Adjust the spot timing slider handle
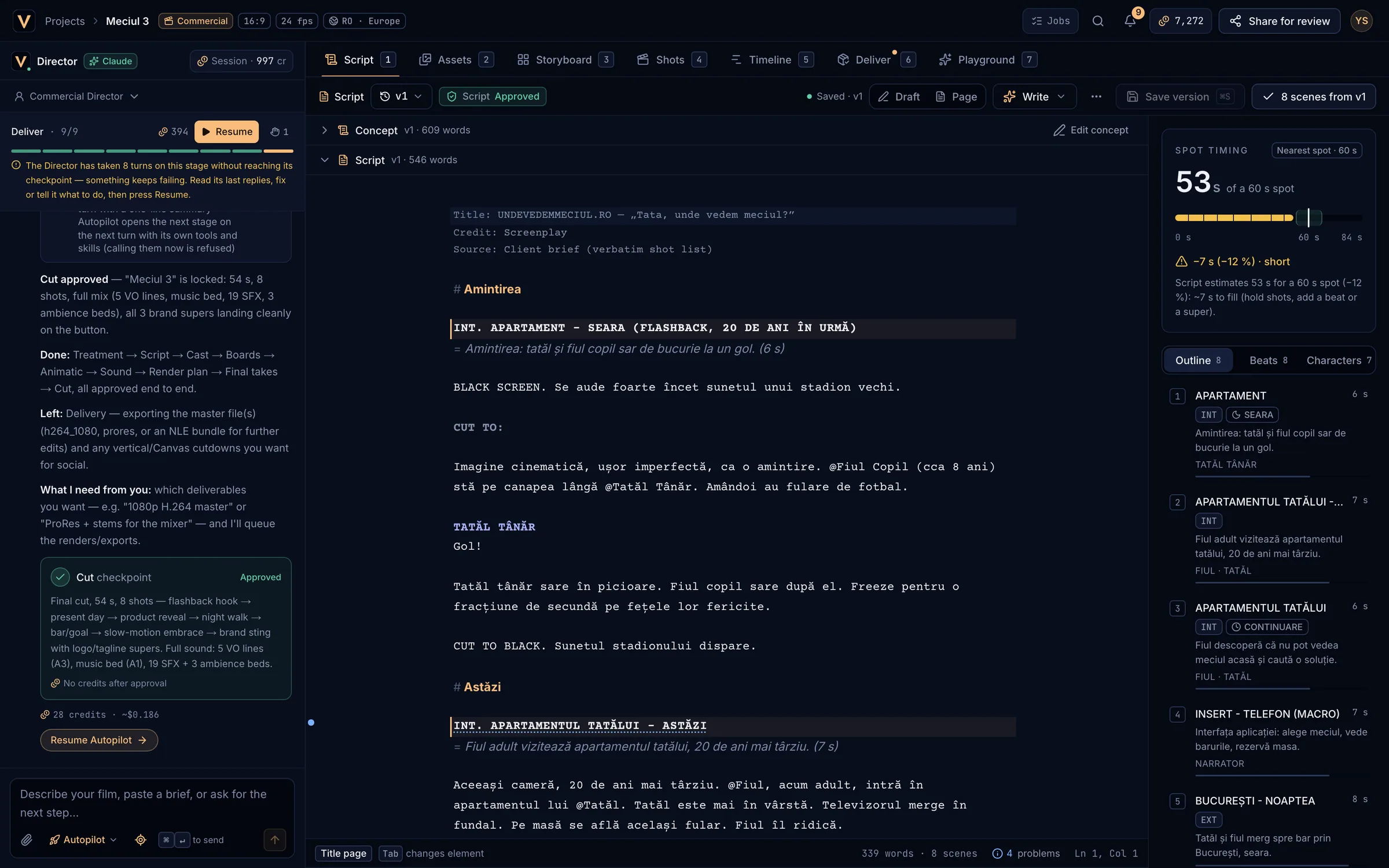This screenshot has width=1389, height=868. tap(1309, 218)
